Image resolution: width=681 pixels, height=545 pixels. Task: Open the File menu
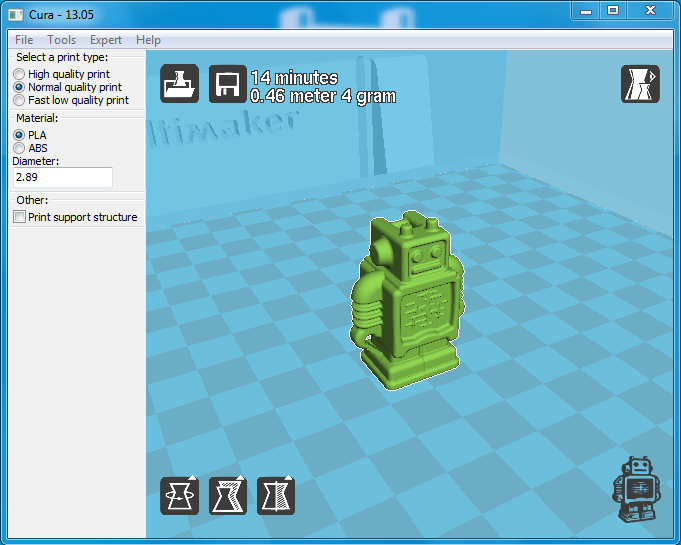tap(24, 40)
